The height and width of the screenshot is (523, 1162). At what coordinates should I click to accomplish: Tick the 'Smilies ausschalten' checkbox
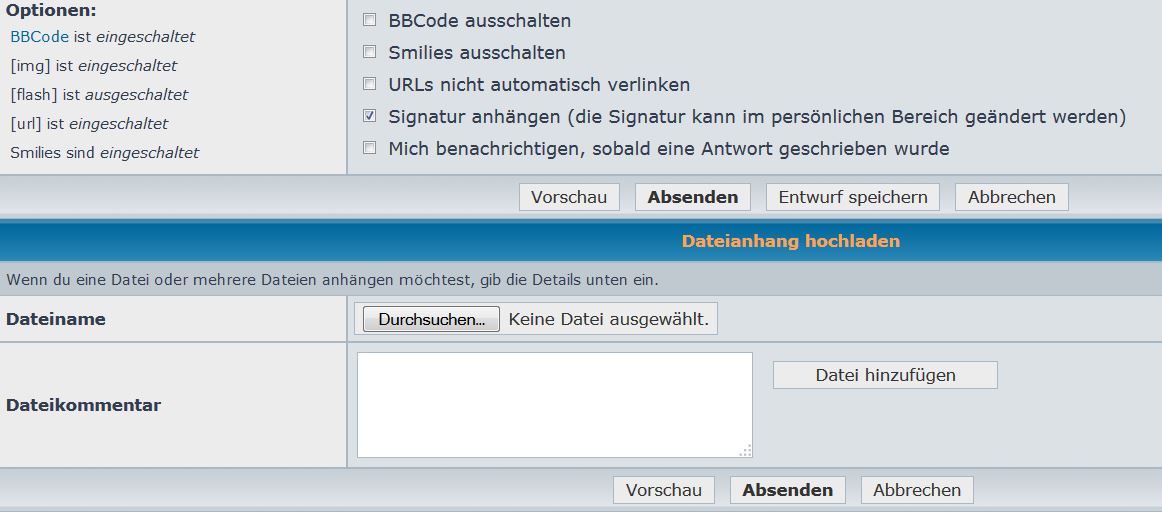coord(370,52)
